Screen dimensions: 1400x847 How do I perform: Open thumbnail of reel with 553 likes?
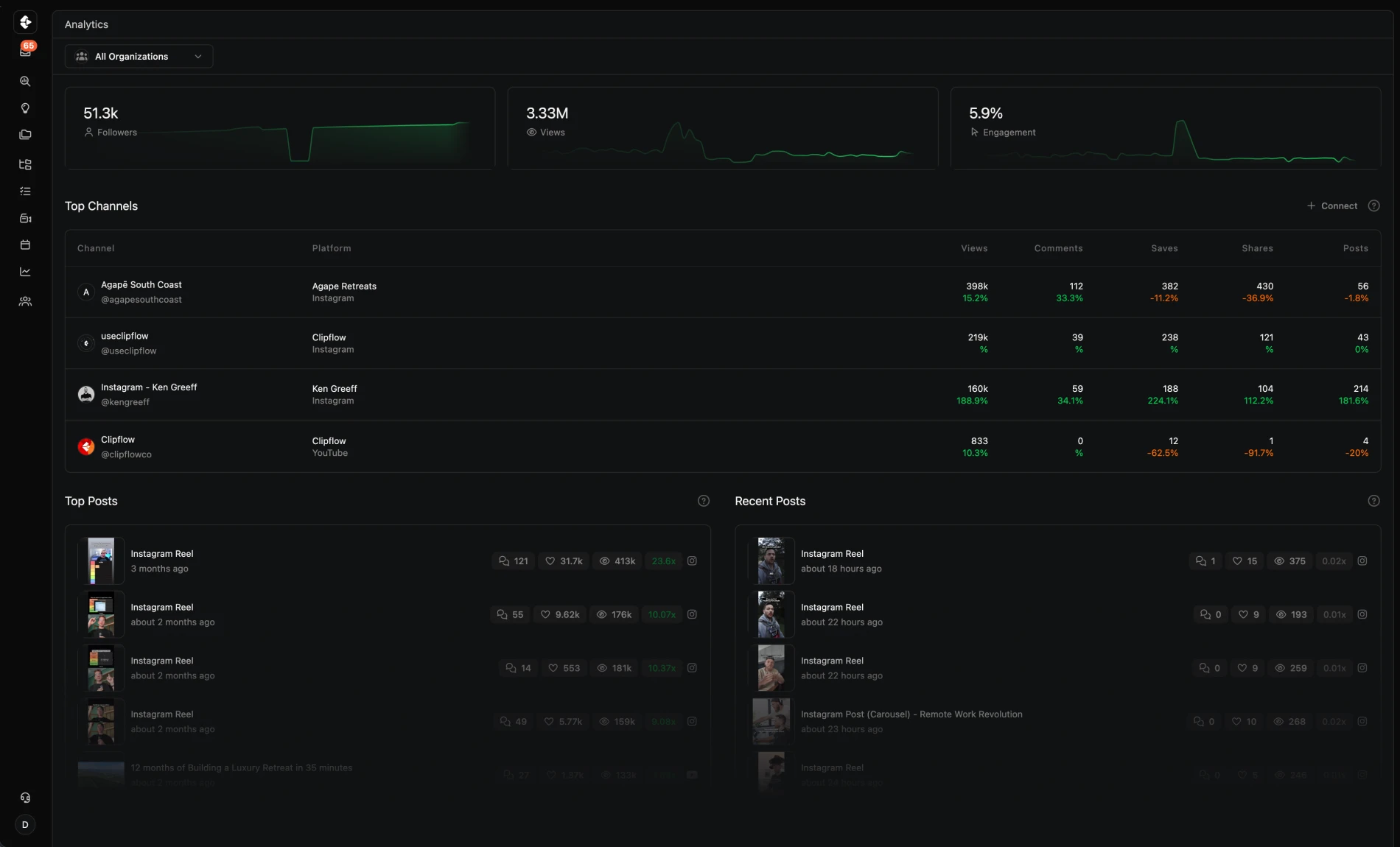pyautogui.click(x=101, y=668)
